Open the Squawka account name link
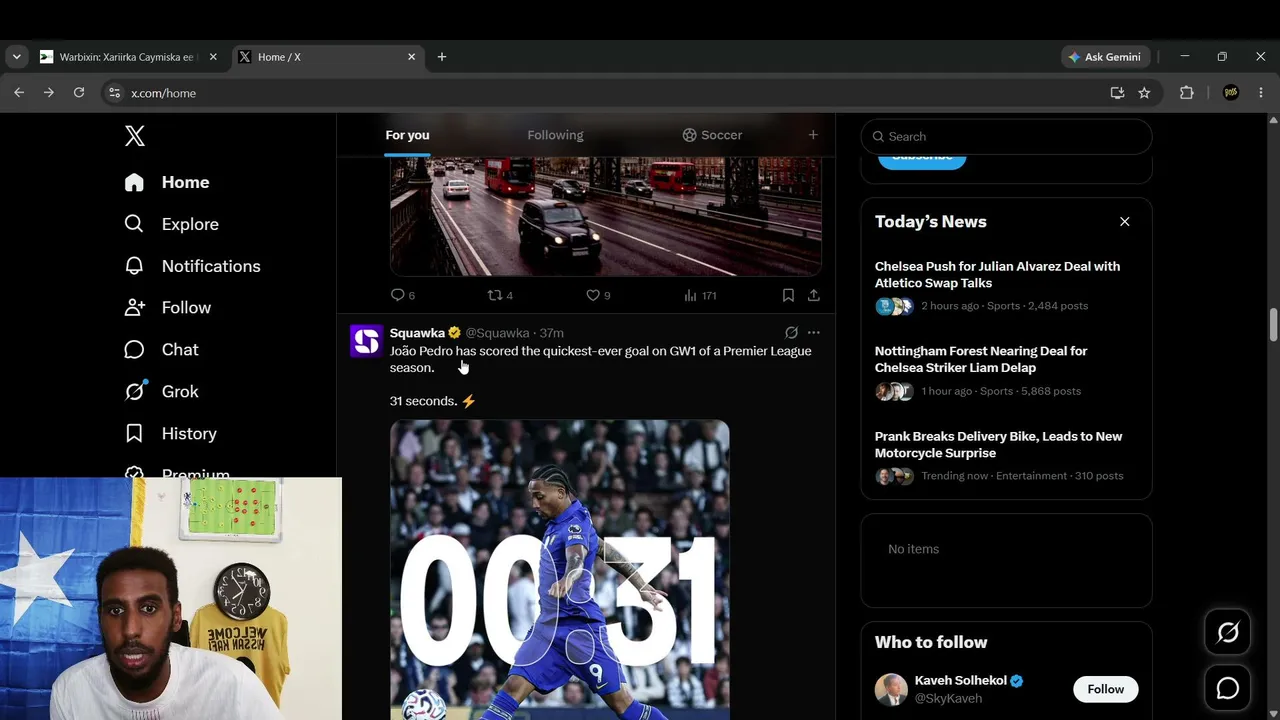This screenshot has height=720, width=1280. click(417, 333)
